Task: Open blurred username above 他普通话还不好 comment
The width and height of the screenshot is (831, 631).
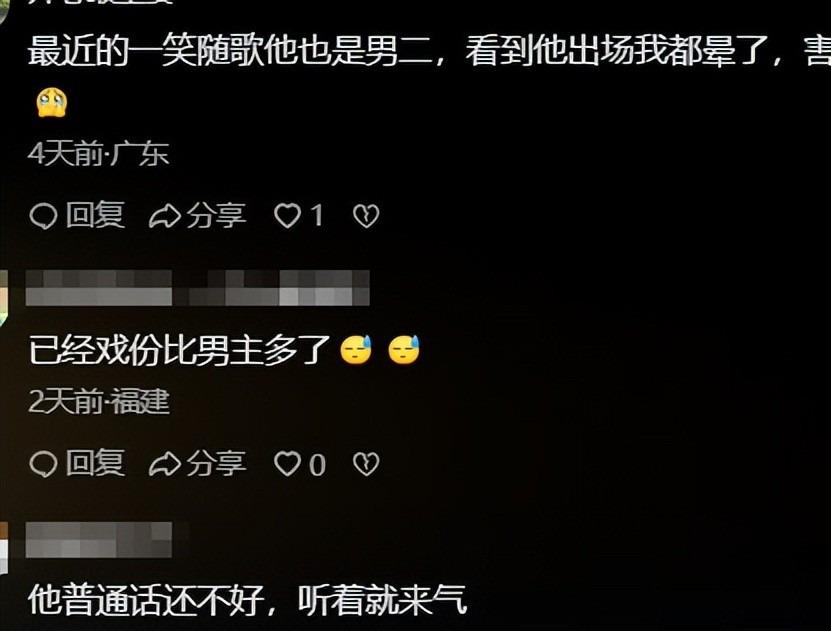Action: pyautogui.click(x=99, y=540)
